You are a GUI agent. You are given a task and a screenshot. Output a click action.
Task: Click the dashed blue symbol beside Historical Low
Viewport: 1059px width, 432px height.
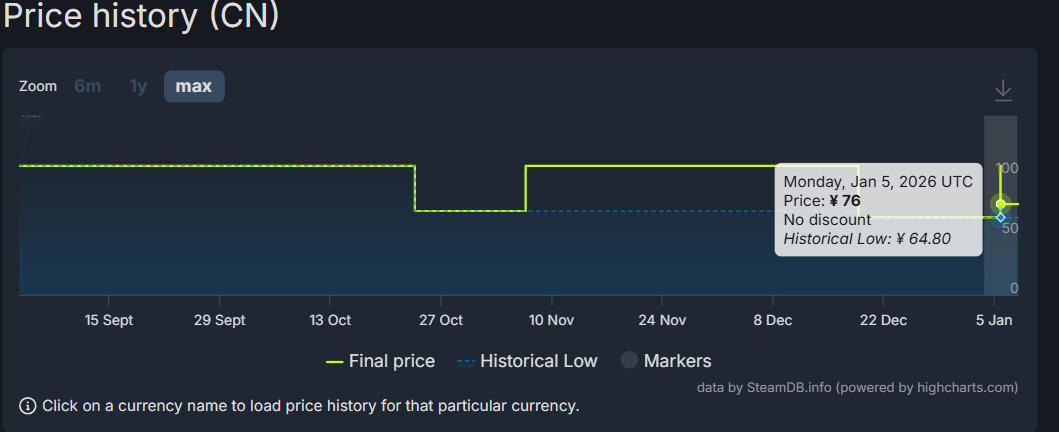[466, 361]
